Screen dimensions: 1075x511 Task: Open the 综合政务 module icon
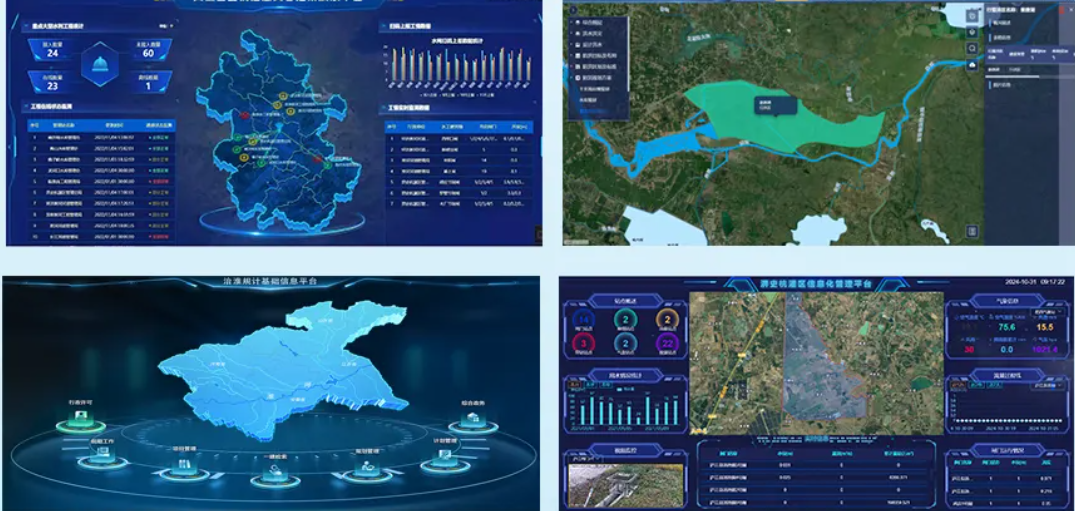472,420
